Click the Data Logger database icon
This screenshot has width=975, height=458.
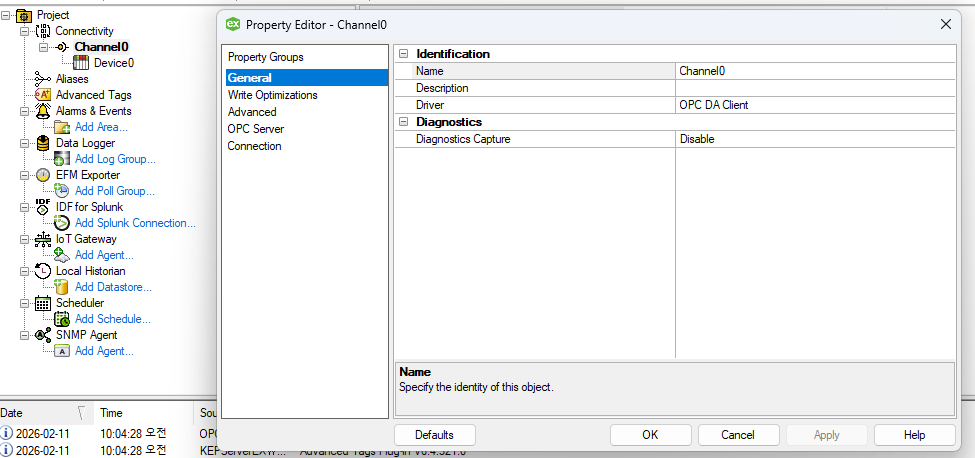(43, 143)
